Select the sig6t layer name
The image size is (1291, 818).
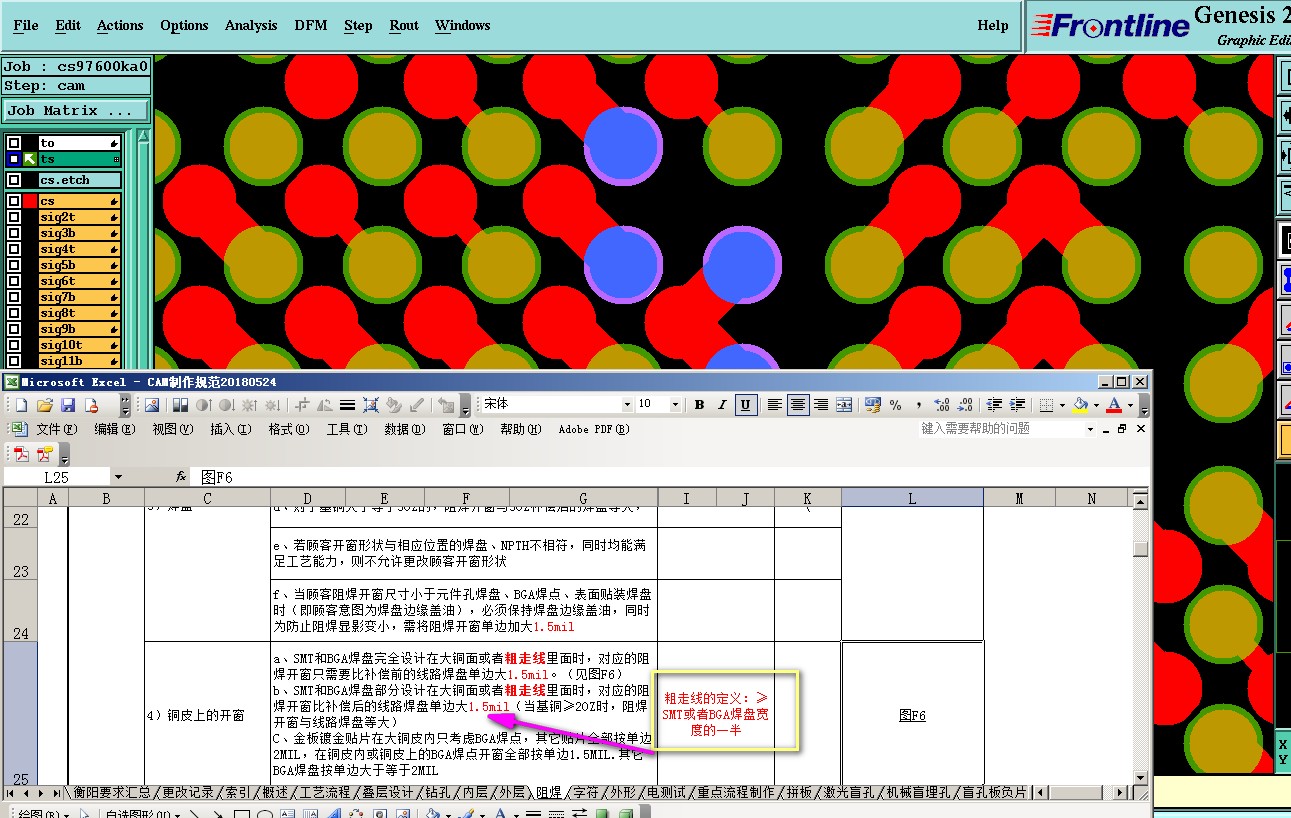click(80, 281)
